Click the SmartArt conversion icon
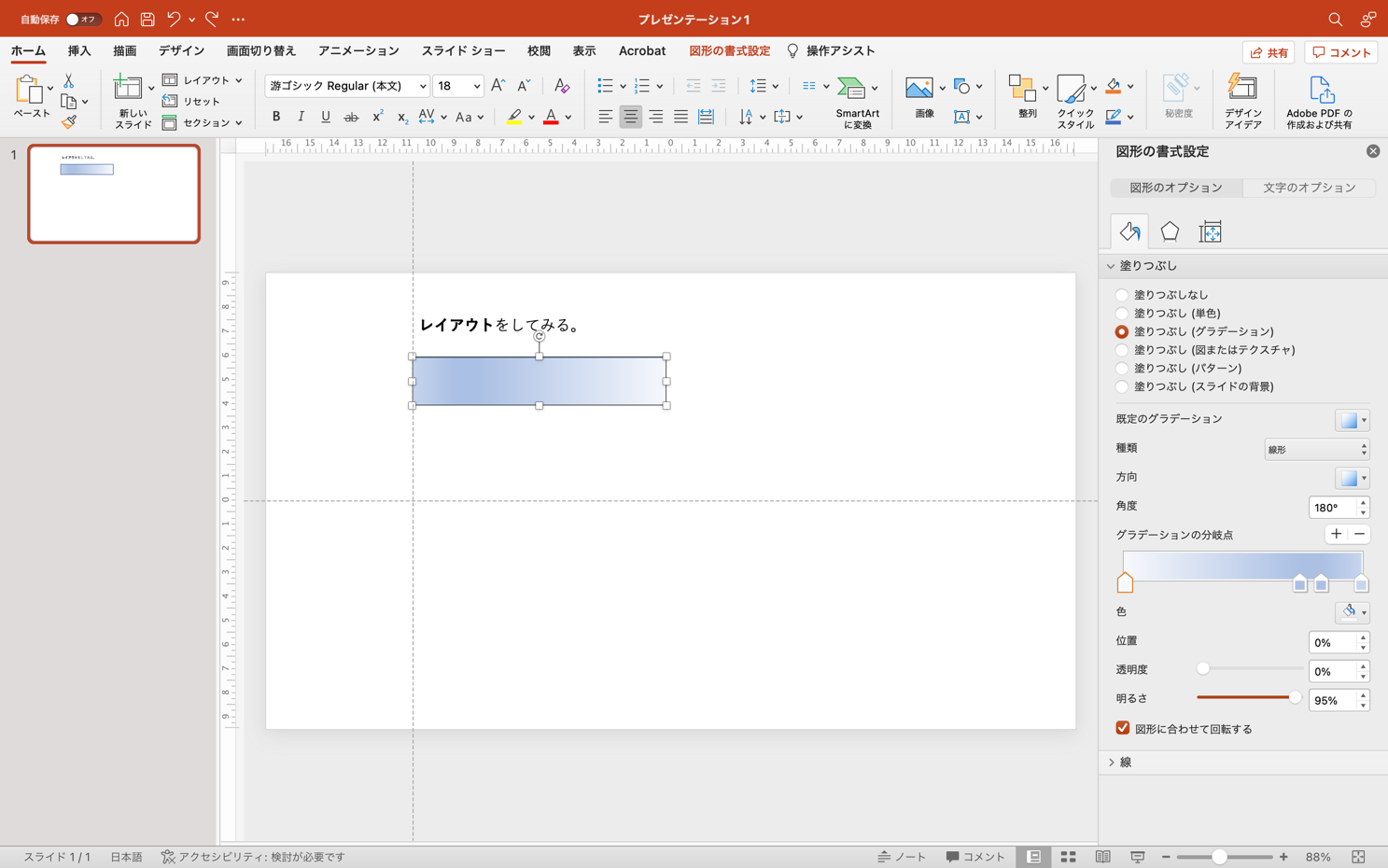1388x868 pixels. [851, 88]
